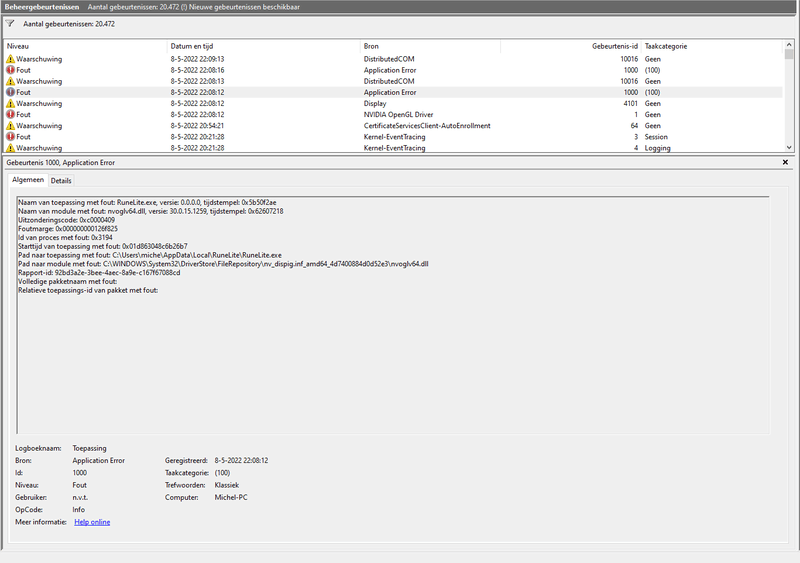Click the Gebruiker value n.v.t.
The height and width of the screenshot is (563, 800).
coord(80,497)
